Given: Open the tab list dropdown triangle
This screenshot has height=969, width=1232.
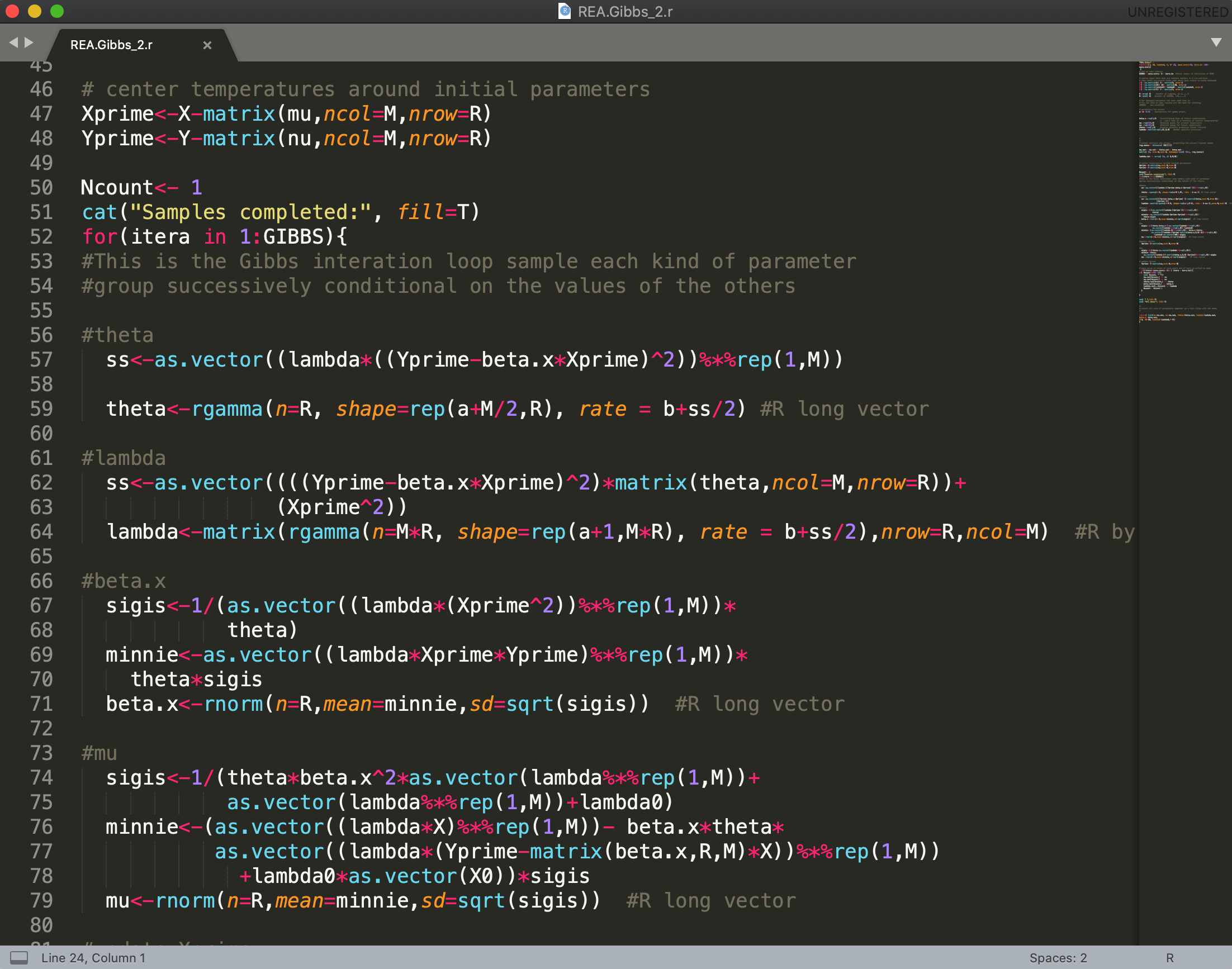Looking at the screenshot, I should 1216,42.
